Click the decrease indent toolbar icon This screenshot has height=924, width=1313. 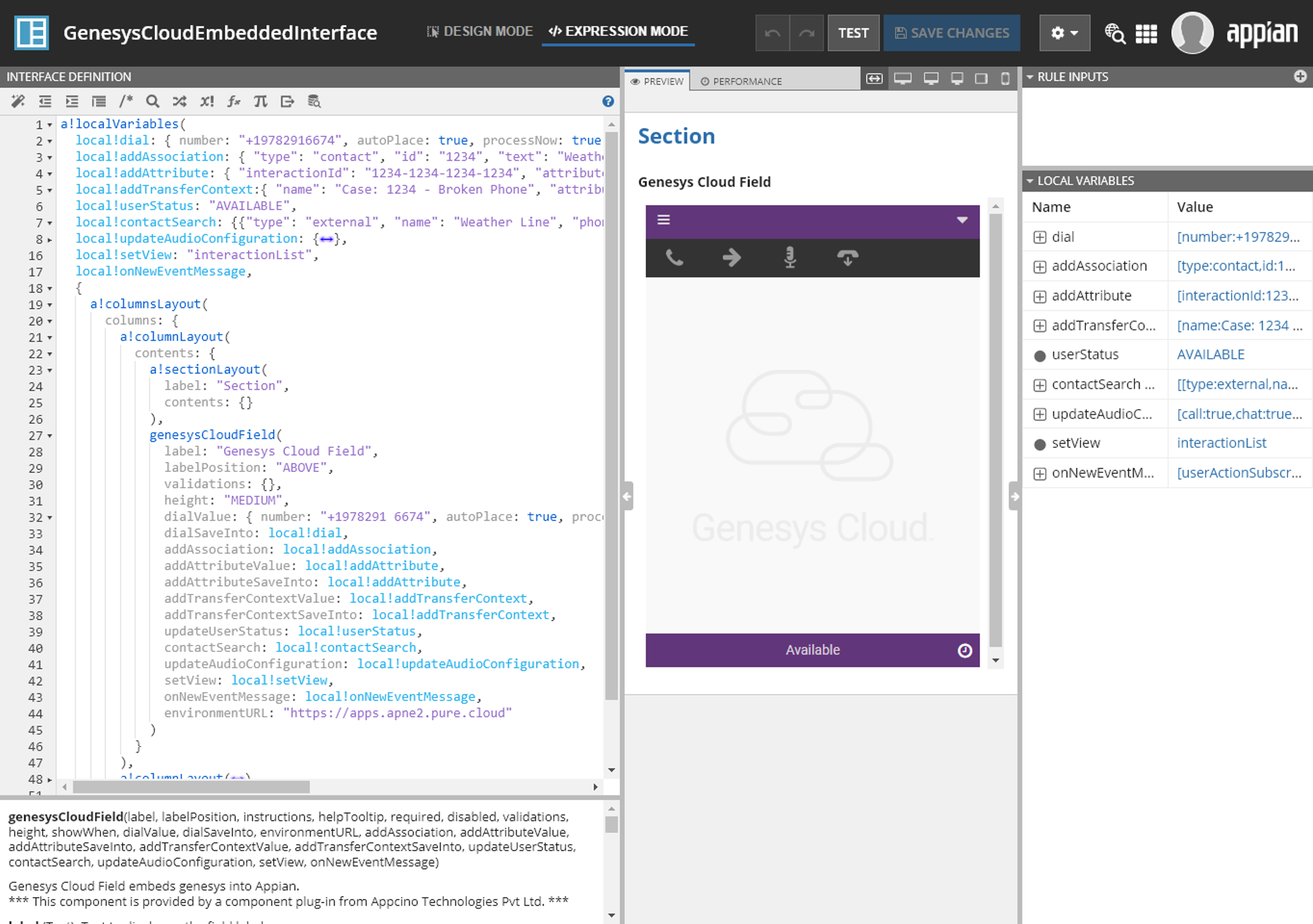pyautogui.click(x=45, y=101)
